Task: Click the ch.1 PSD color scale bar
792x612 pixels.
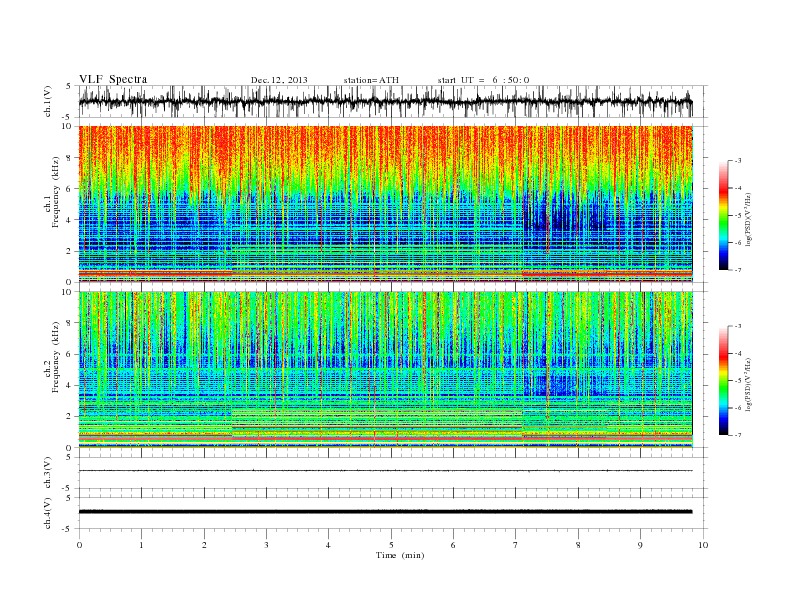Action: (x=723, y=215)
